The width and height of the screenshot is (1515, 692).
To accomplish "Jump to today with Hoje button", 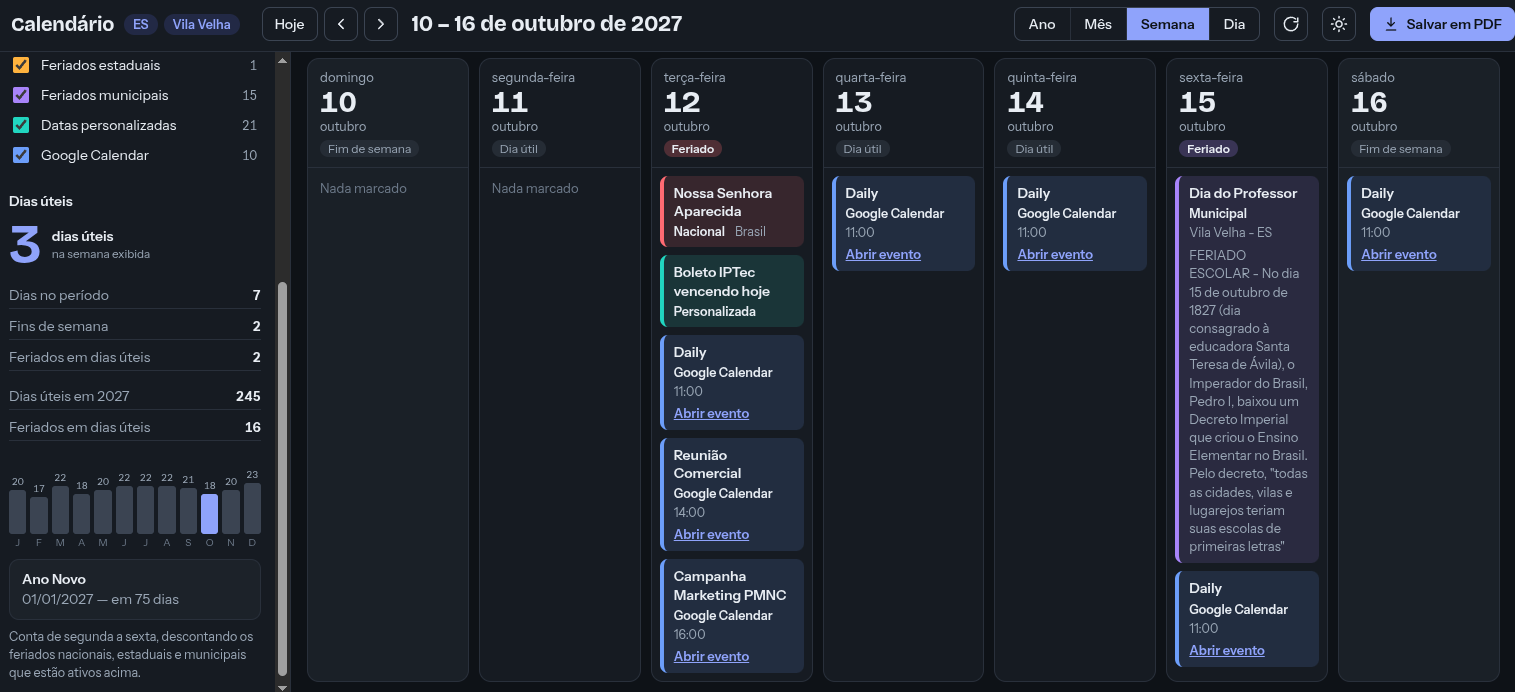I will [x=290, y=24].
